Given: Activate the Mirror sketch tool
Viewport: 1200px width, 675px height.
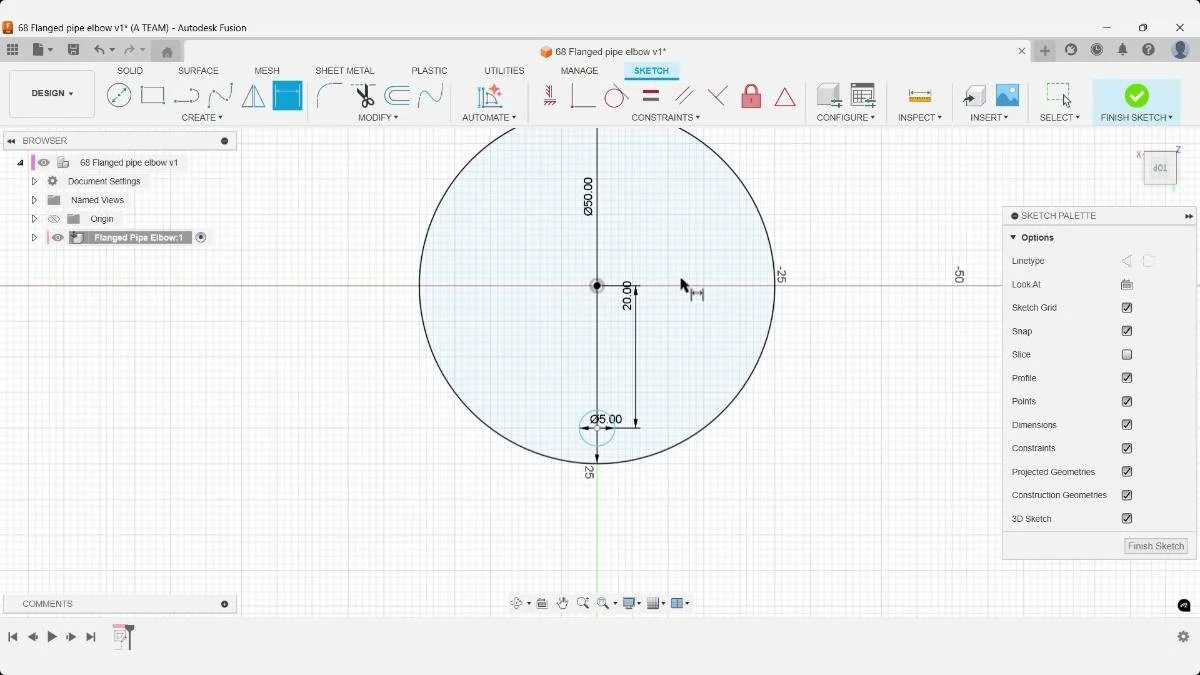Looking at the screenshot, I should (x=254, y=96).
